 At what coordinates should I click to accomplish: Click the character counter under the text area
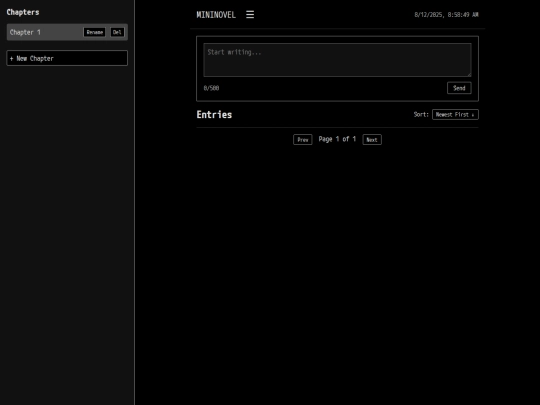pyautogui.click(x=211, y=88)
